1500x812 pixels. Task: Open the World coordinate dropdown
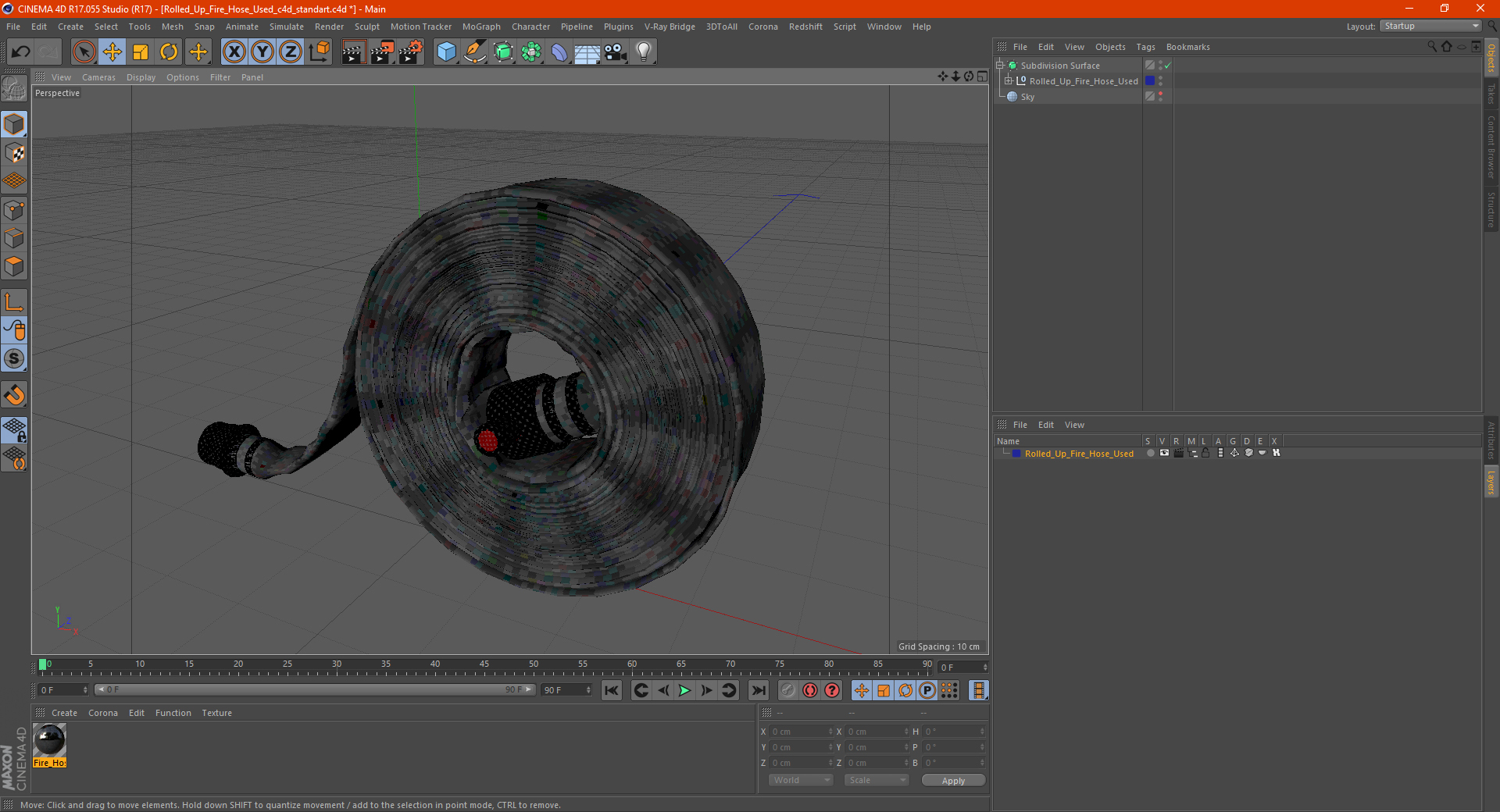coord(801,780)
